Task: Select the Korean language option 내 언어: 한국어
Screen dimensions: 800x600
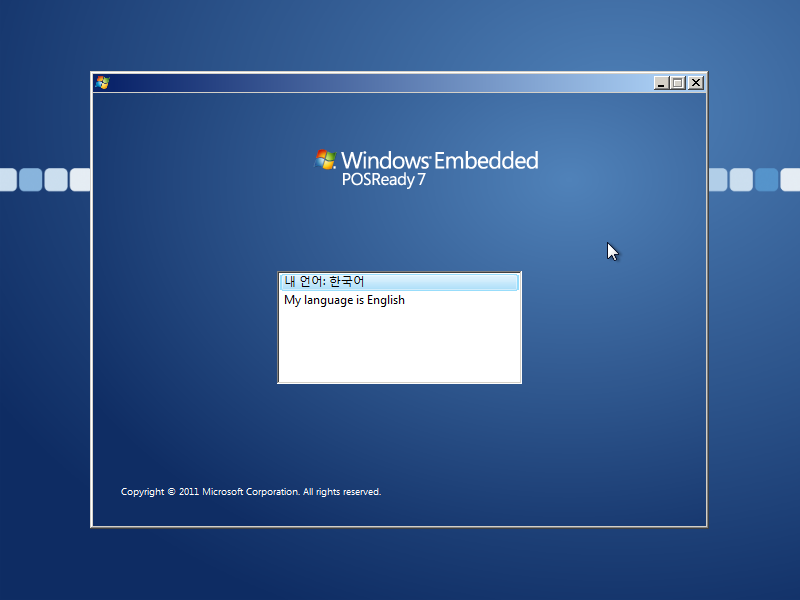Action: tap(399, 282)
